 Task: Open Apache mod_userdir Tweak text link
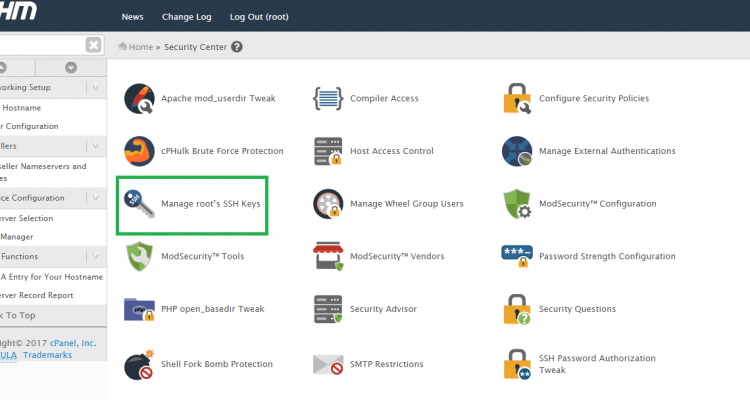click(218, 99)
